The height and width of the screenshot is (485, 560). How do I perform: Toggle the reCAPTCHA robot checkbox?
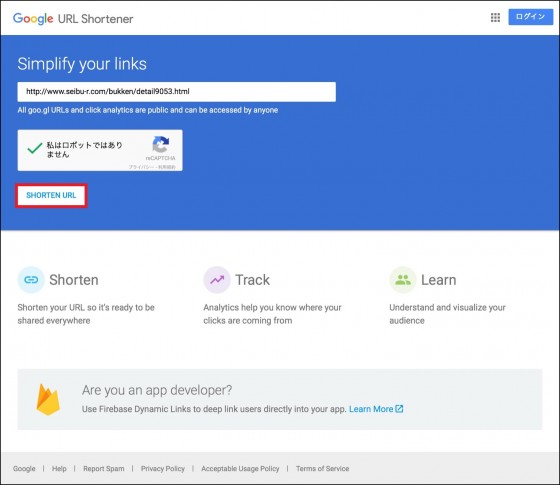[x=35, y=148]
